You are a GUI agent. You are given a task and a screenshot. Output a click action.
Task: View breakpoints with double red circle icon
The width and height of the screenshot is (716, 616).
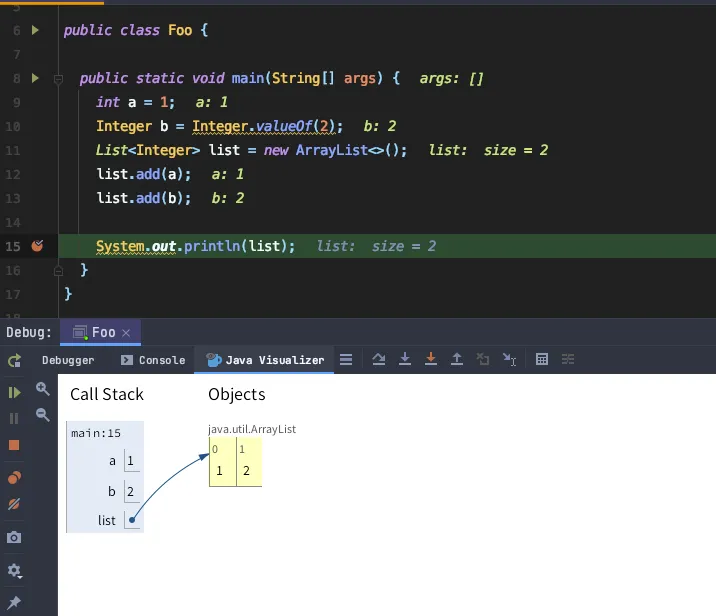click(x=14, y=478)
